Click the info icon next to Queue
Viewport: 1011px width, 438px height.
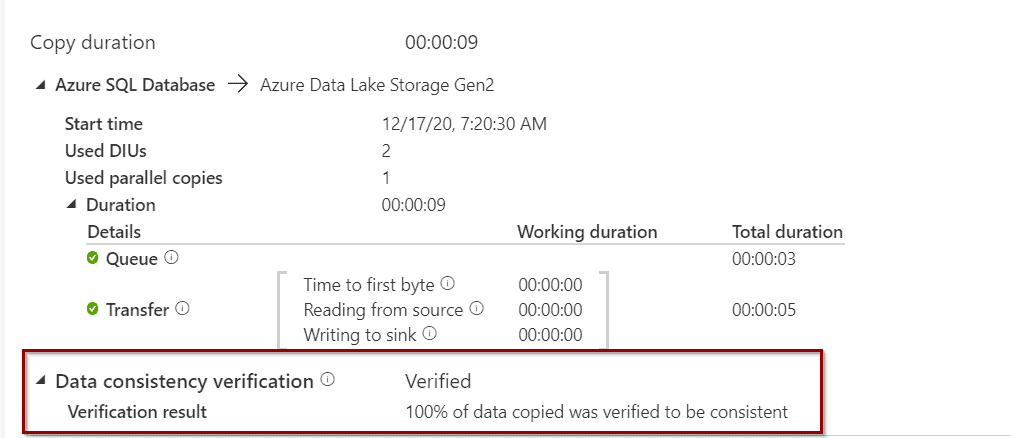click(x=171, y=257)
